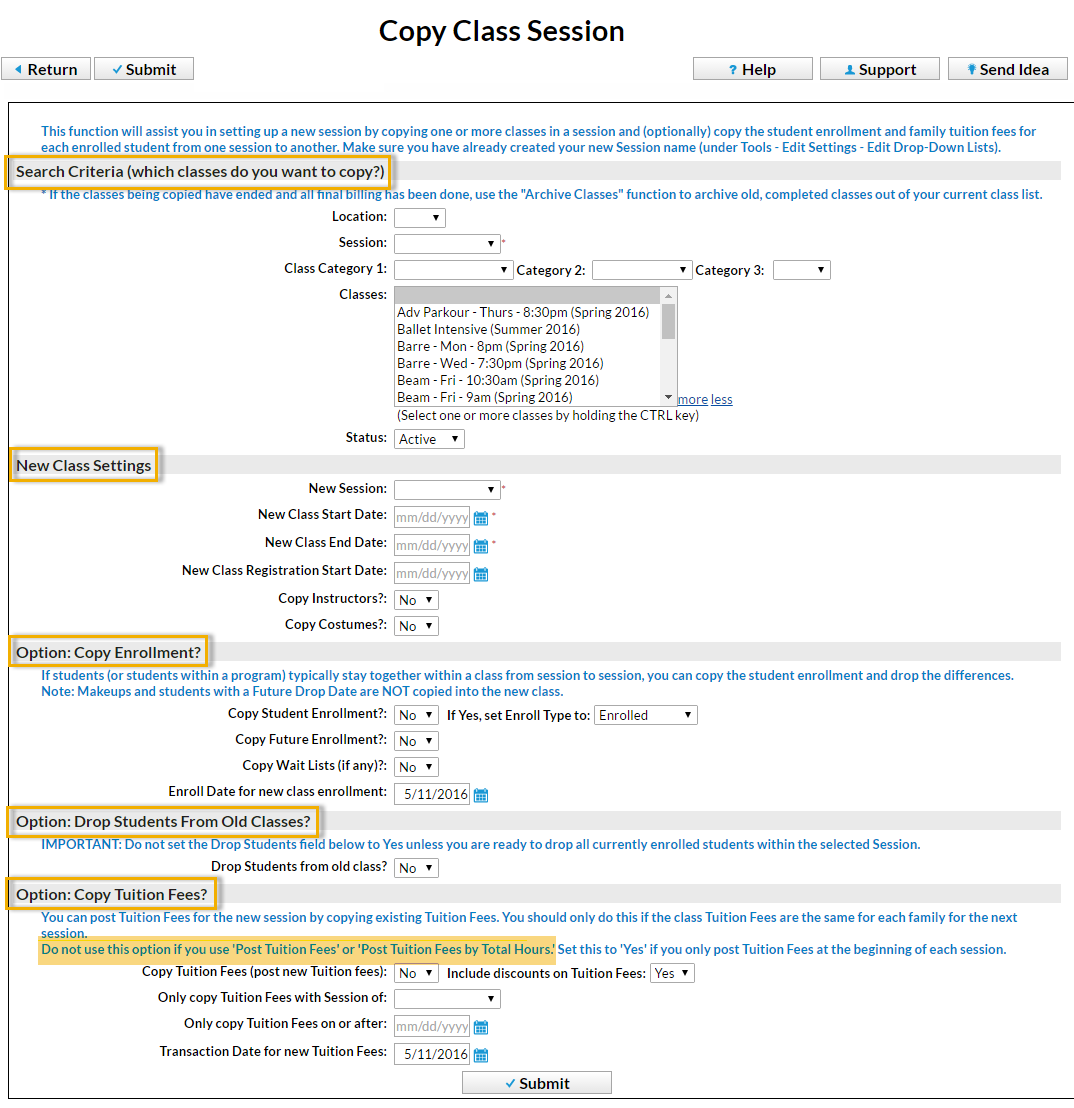Open the Copy Wait Lists dropdown
Image resolution: width=1074 pixels, height=1108 pixels.
(416, 767)
